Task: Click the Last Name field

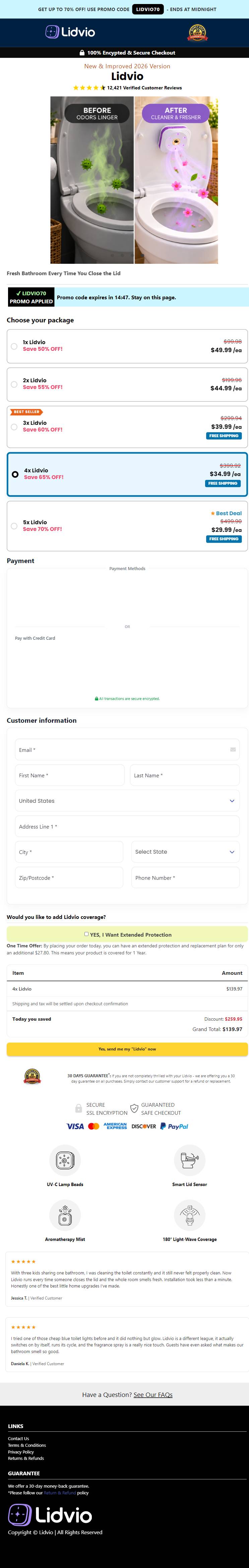Action: click(184, 776)
